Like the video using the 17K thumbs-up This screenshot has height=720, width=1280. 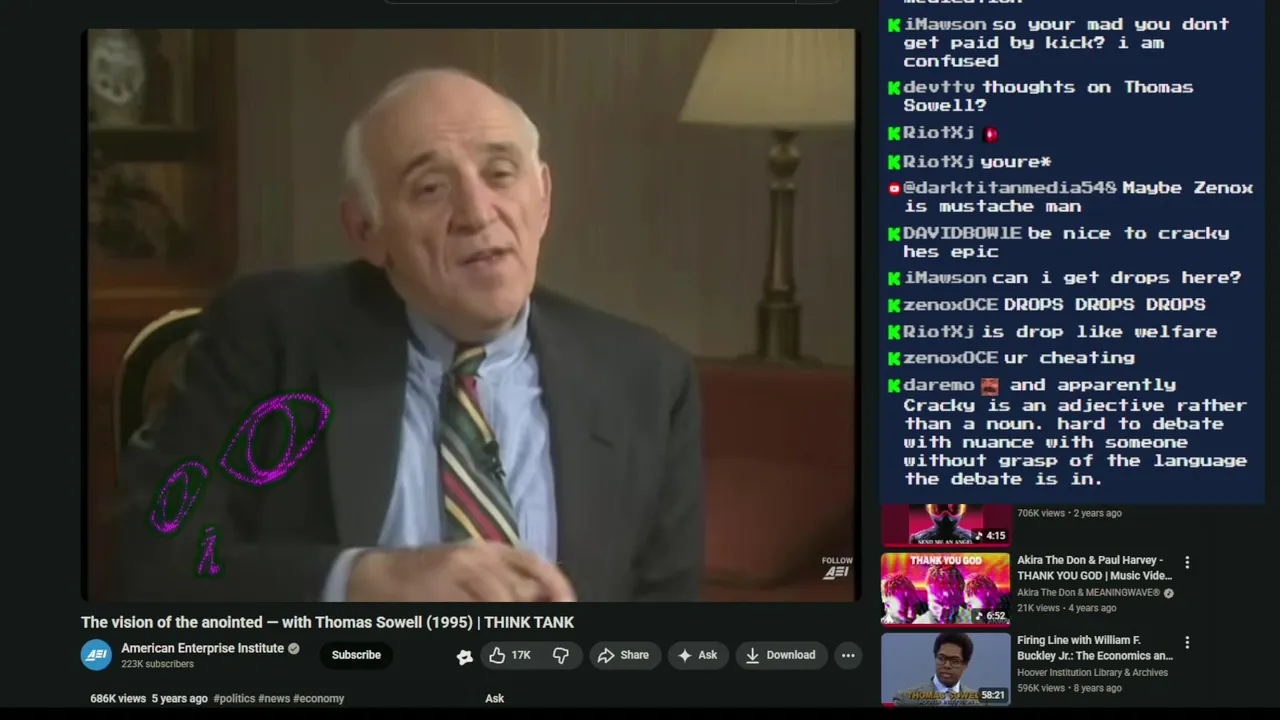click(x=510, y=655)
